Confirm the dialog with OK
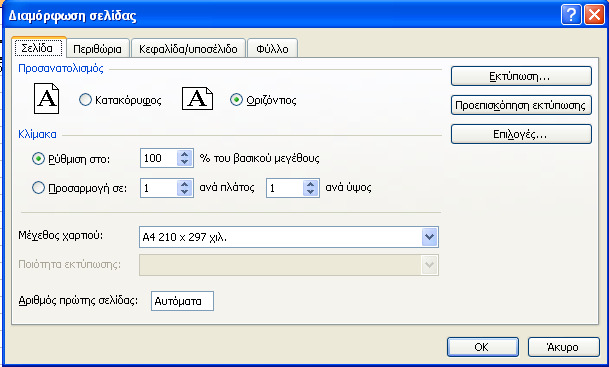 483,347
